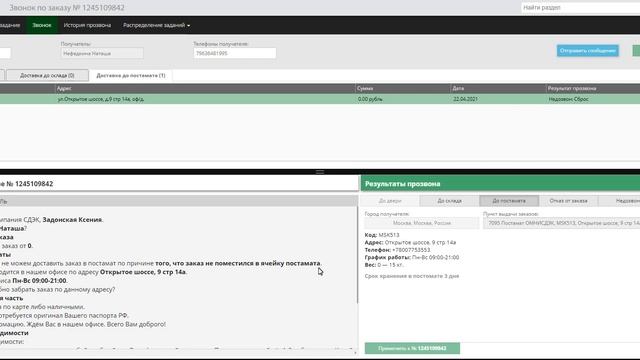Click the Задонская Ксения name in script
The image size is (640, 360).
tap(72, 220)
